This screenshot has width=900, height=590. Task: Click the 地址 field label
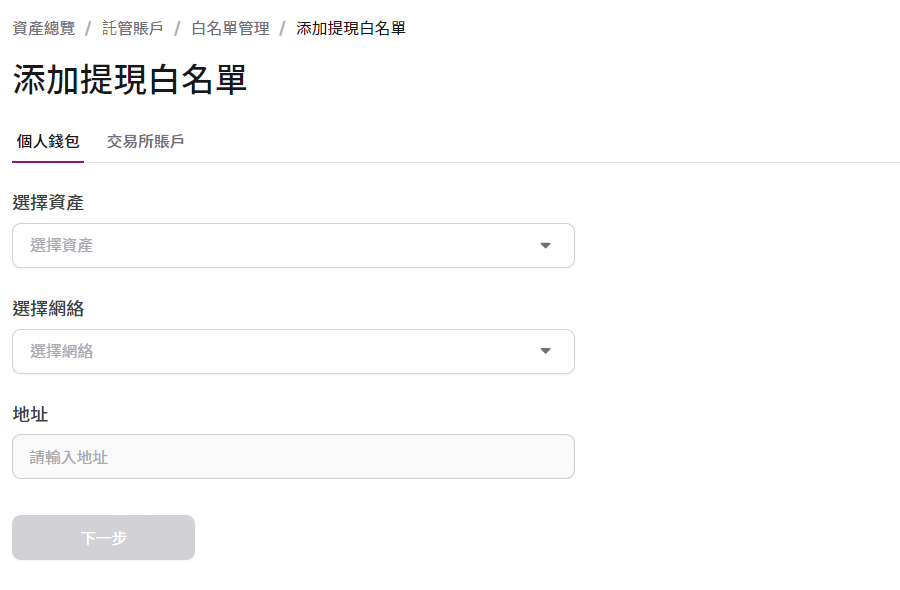(30, 414)
